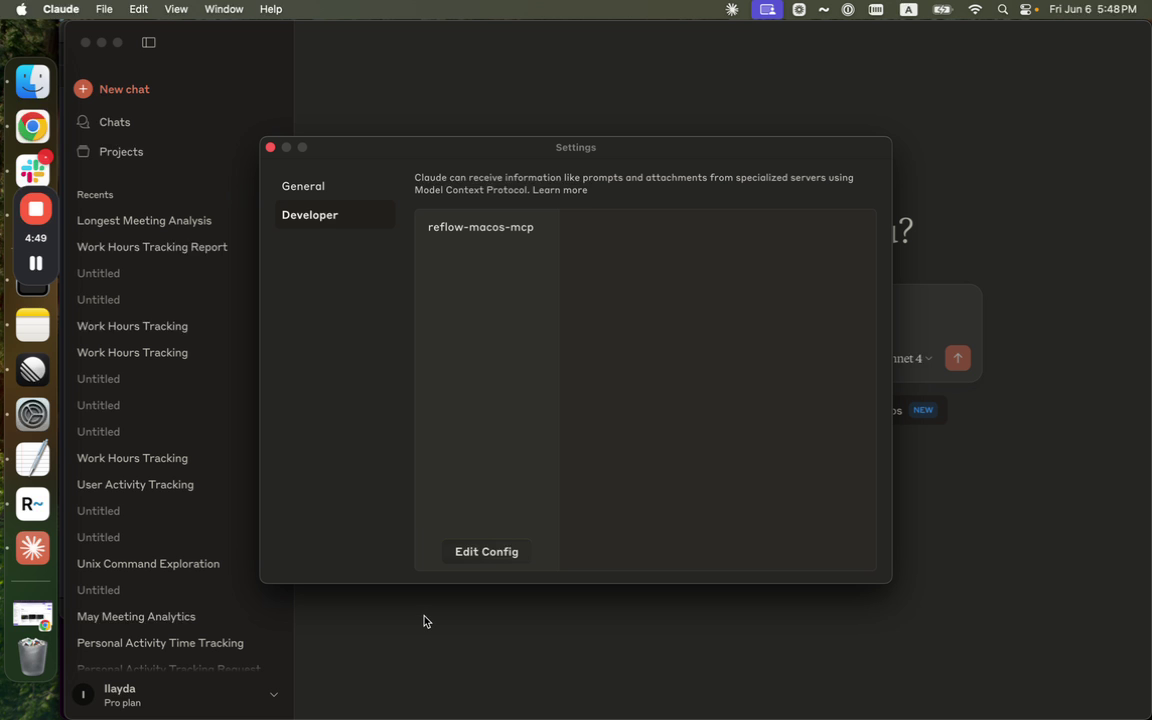The image size is (1152, 720).
Task: Open Wi-Fi menu in menu bar
Action: [975, 10]
